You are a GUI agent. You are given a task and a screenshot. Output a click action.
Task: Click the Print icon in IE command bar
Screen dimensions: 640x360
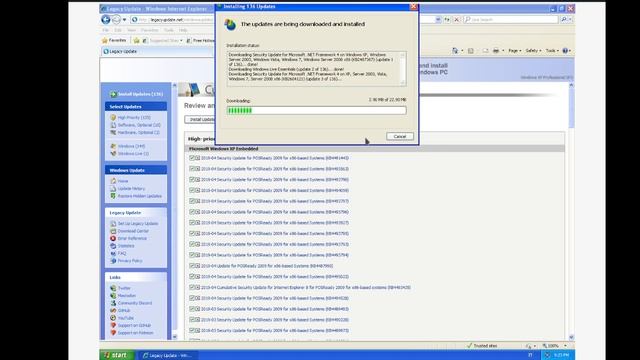pyautogui.click(x=496, y=51)
